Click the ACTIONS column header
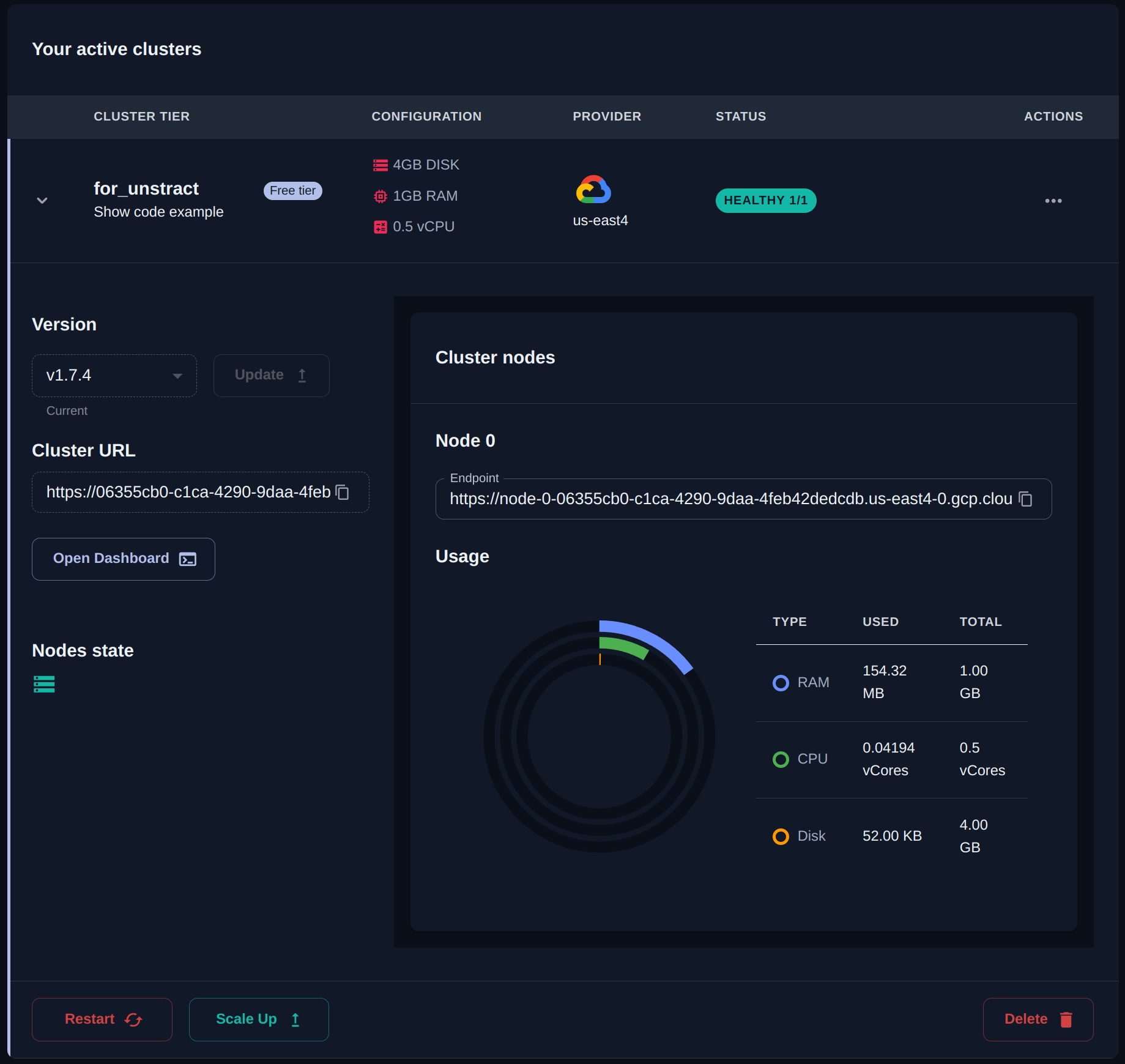The width and height of the screenshot is (1125, 1064). tap(1053, 116)
